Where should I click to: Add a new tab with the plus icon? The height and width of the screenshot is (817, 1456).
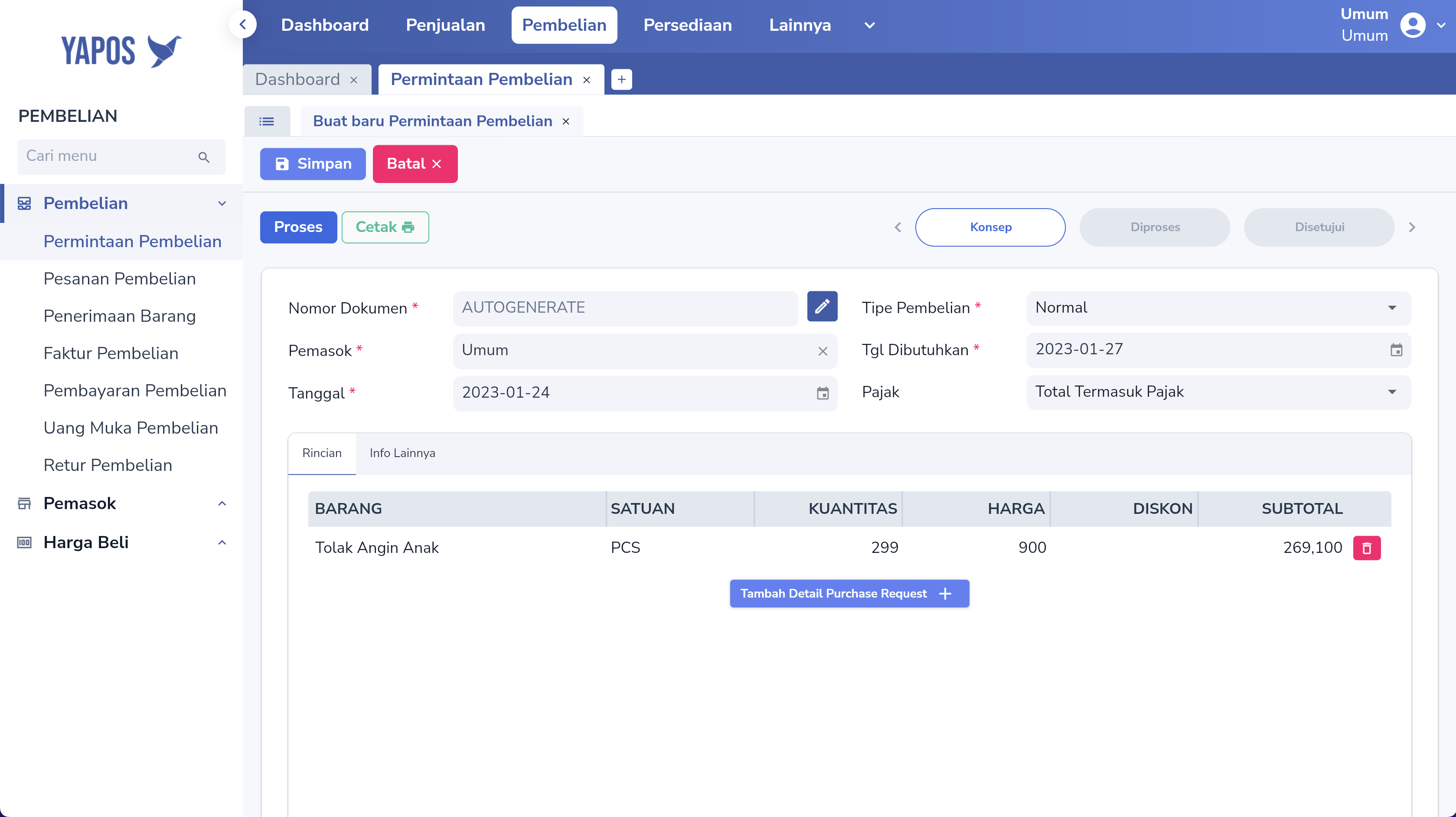point(621,79)
